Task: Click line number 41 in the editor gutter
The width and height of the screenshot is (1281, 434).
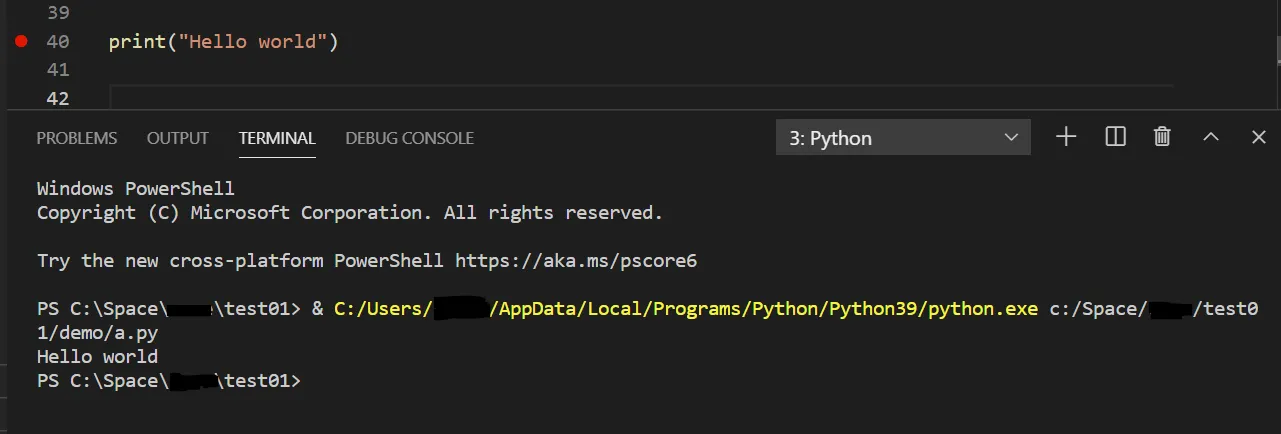Action: pyautogui.click(x=58, y=70)
